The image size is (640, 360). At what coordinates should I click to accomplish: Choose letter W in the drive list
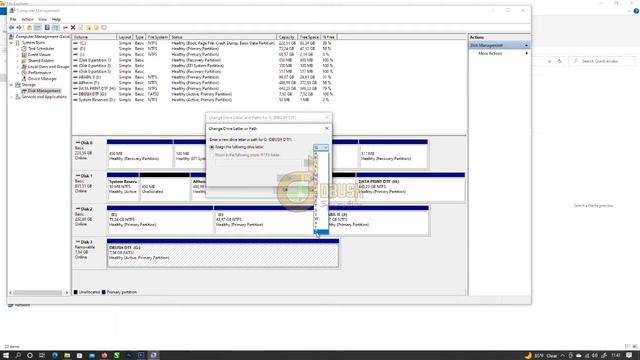click(x=321, y=219)
